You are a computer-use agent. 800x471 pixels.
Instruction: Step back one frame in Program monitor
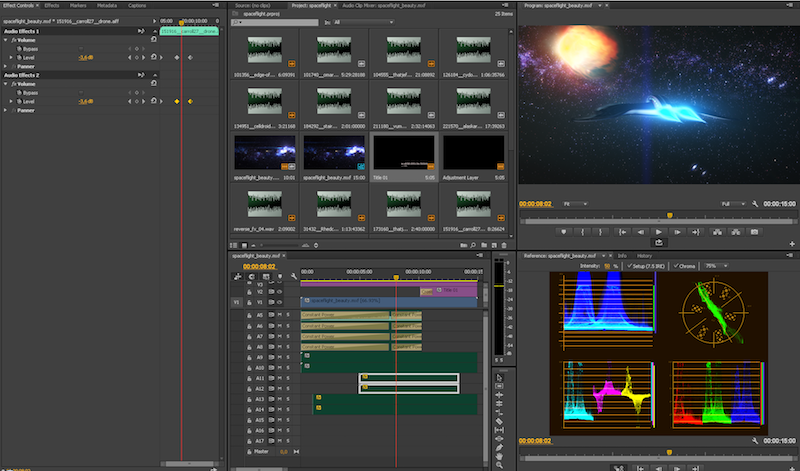click(x=641, y=232)
